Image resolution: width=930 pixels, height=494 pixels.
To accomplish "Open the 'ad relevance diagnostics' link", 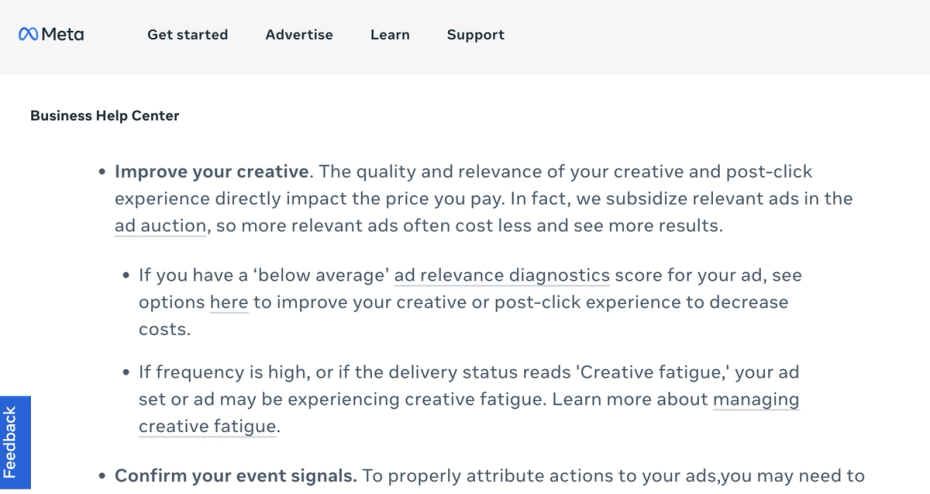I will pyautogui.click(x=502, y=275).
